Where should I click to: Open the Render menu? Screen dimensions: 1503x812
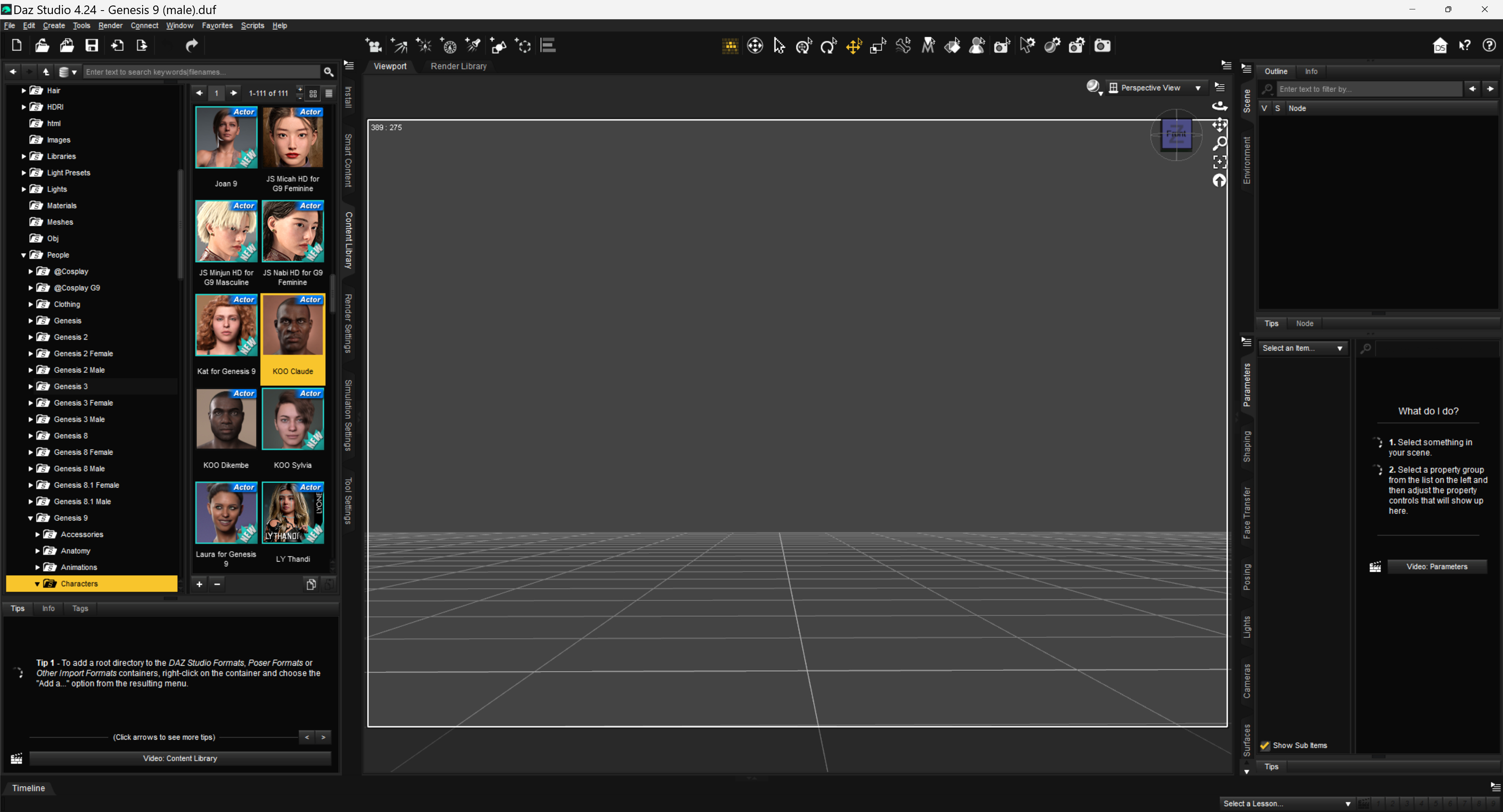tap(110, 26)
